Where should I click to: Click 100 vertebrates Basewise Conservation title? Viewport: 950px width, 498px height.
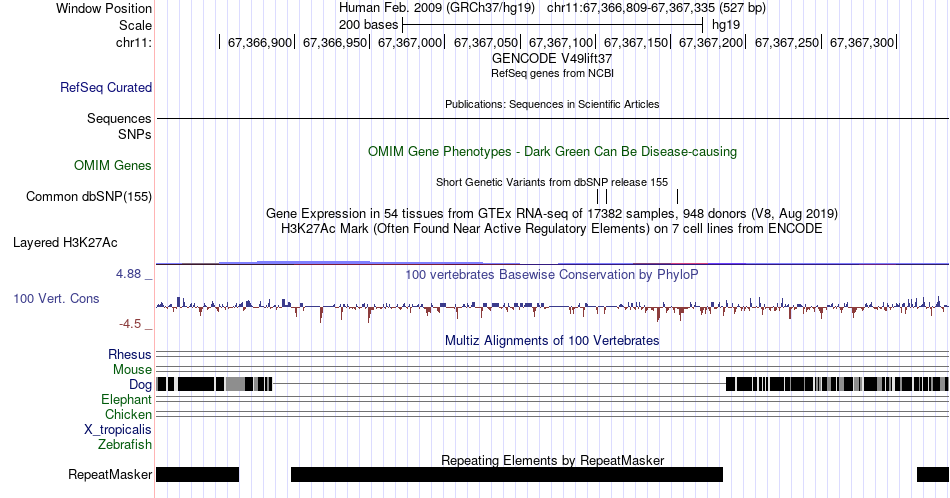click(552, 274)
